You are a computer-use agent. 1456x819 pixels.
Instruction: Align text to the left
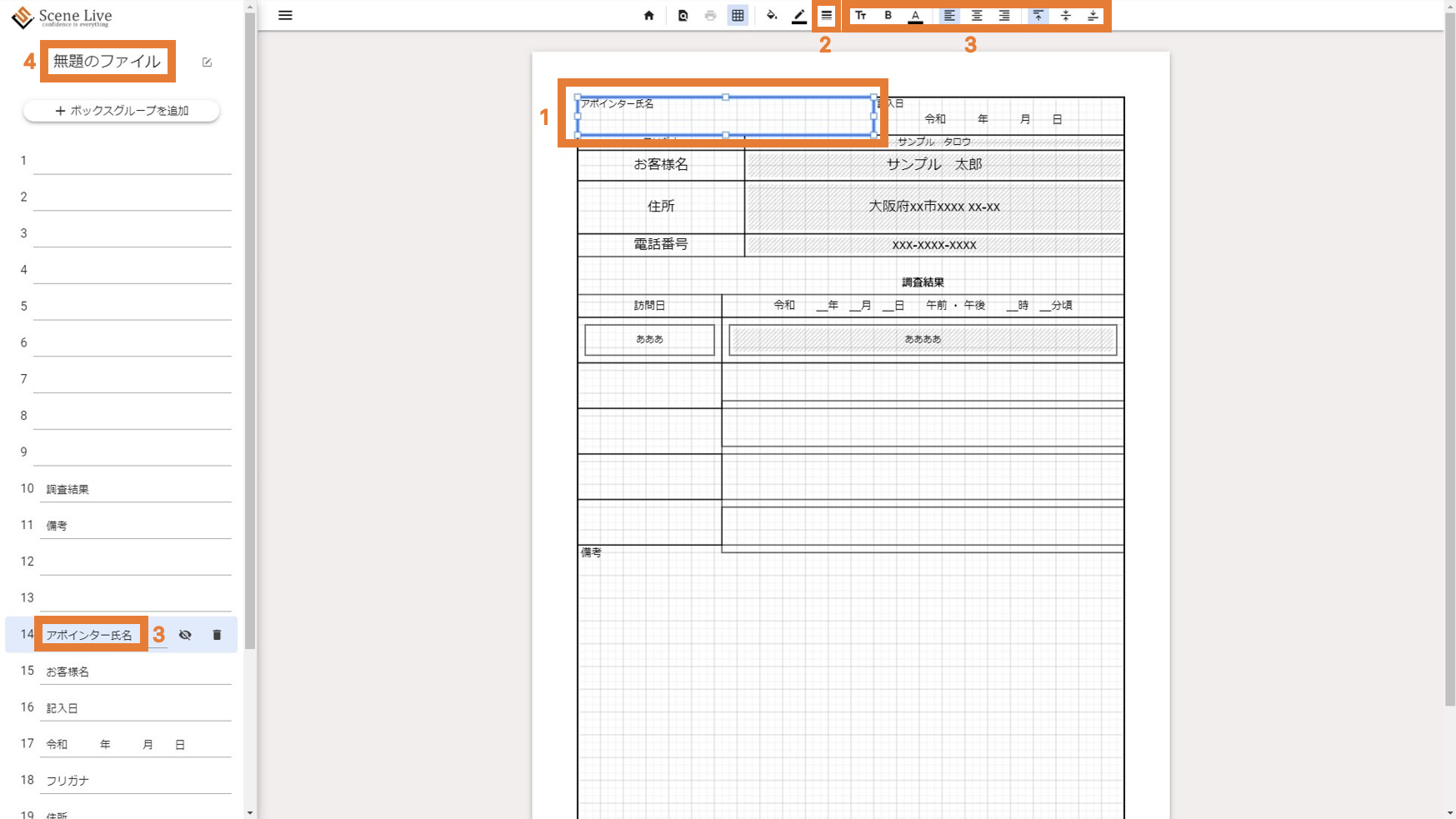[949, 16]
